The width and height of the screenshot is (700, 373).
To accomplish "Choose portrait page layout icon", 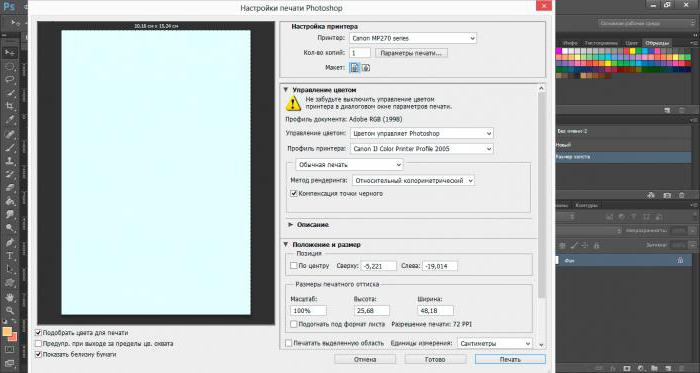I will pyautogui.click(x=355, y=67).
